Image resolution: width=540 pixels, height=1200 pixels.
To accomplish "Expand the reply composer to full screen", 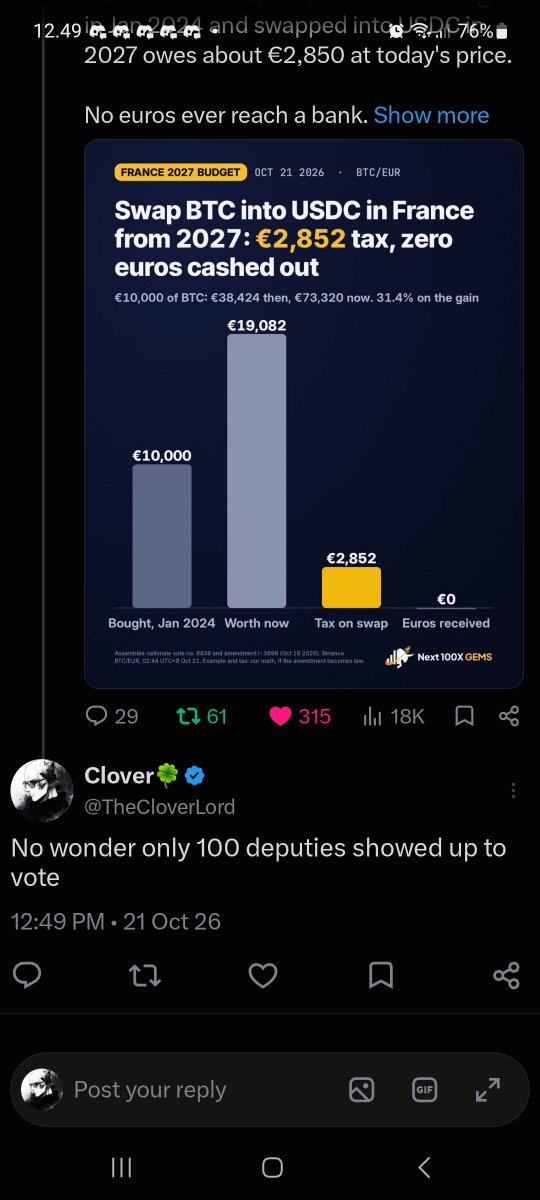I will tap(488, 1090).
